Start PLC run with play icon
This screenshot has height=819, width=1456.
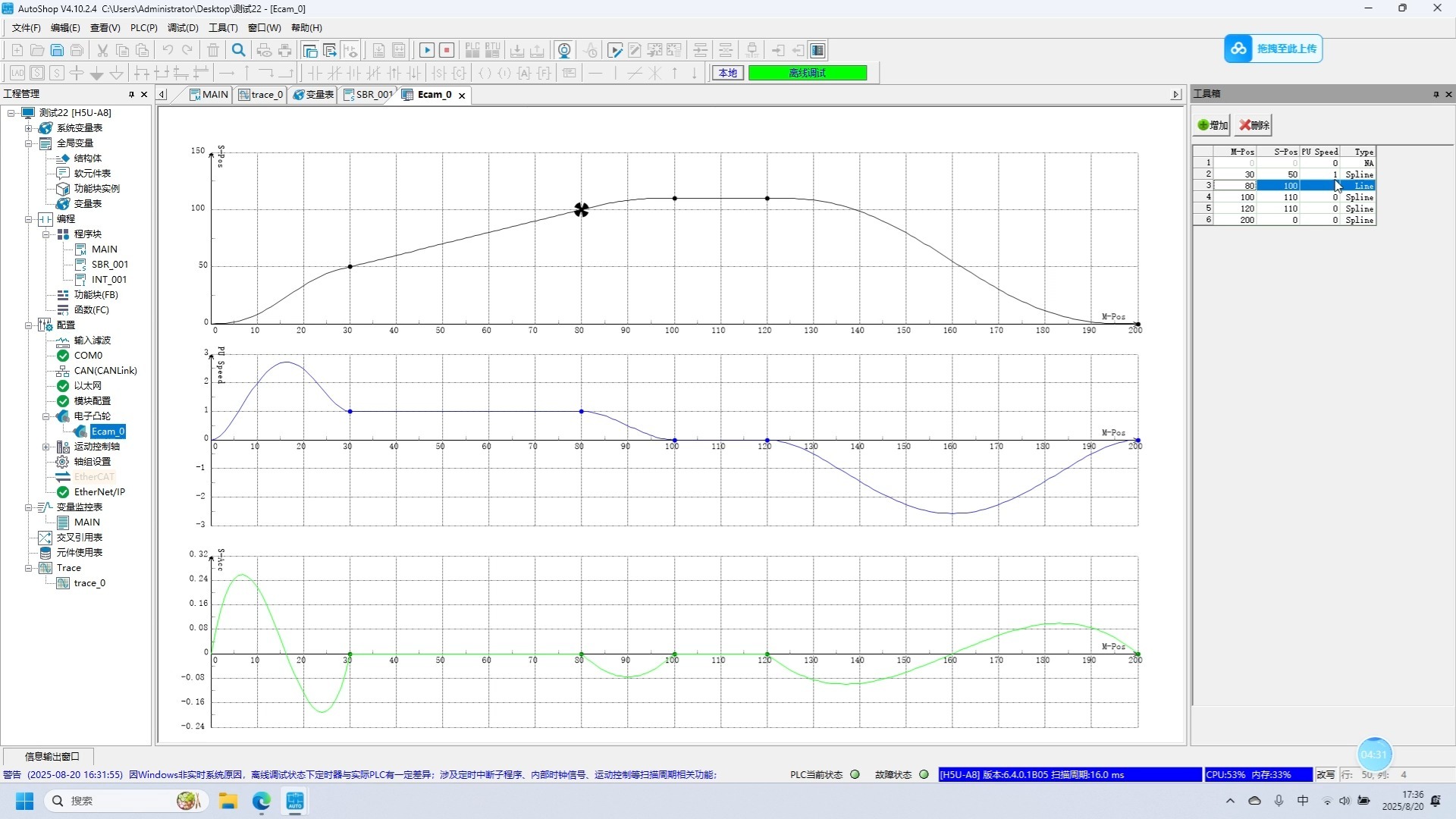(427, 50)
